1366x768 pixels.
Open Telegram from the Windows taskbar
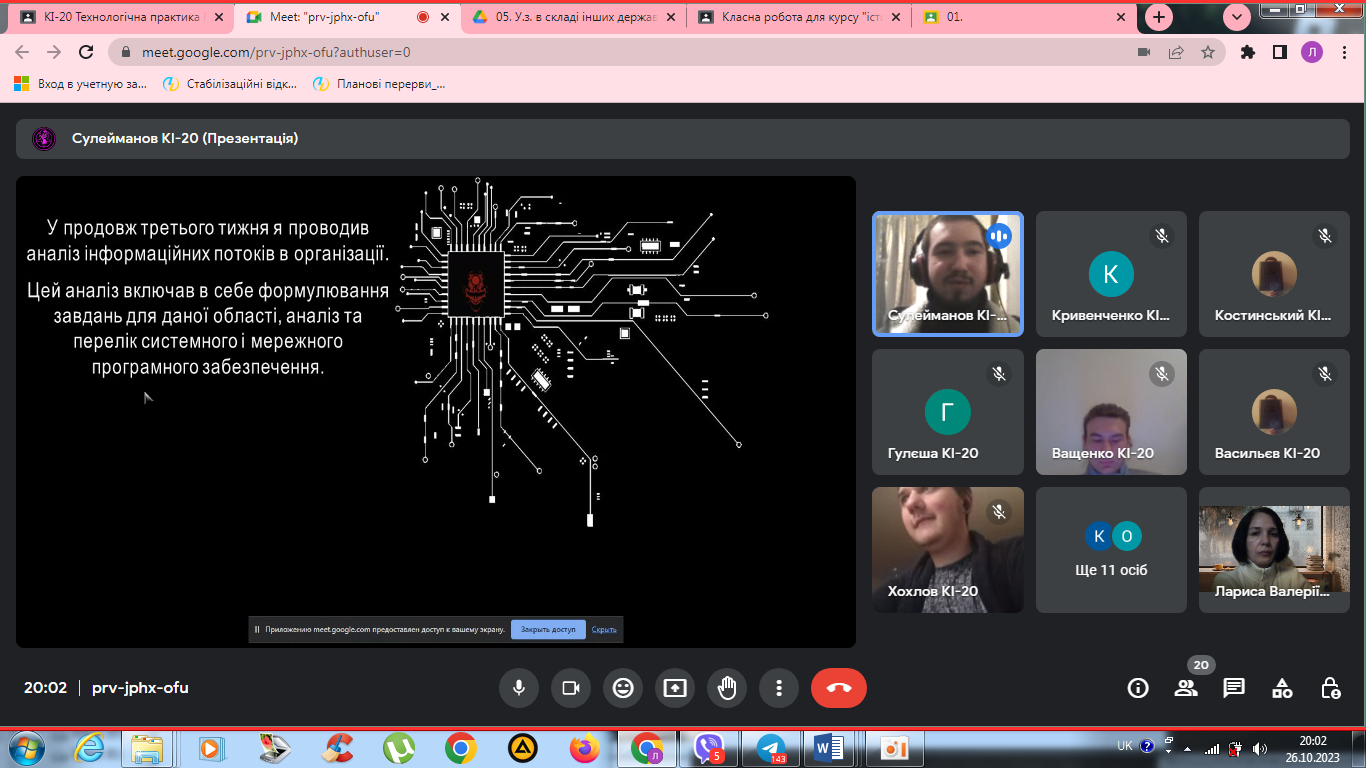[x=770, y=747]
